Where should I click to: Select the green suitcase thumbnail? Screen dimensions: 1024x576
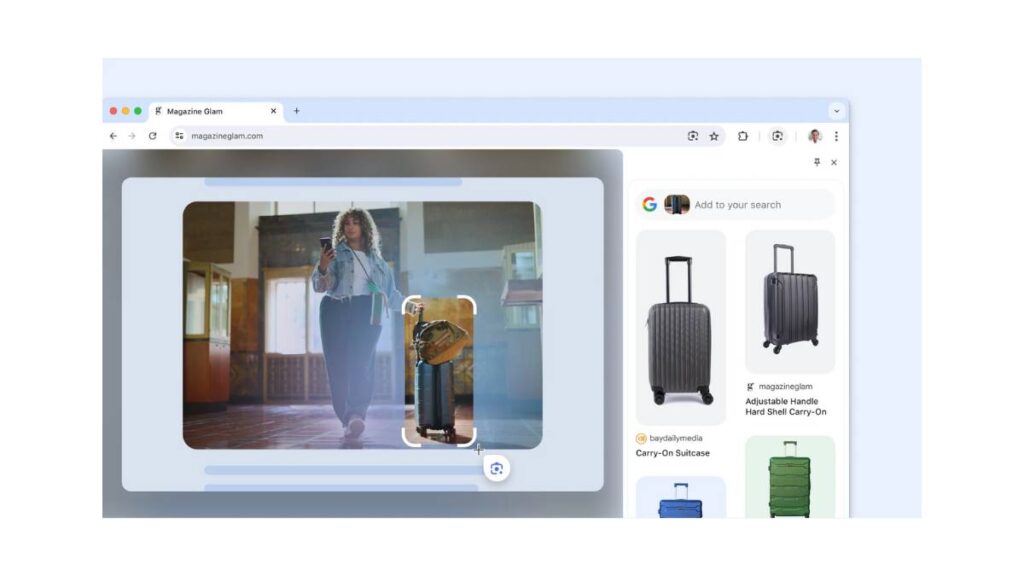789,477
